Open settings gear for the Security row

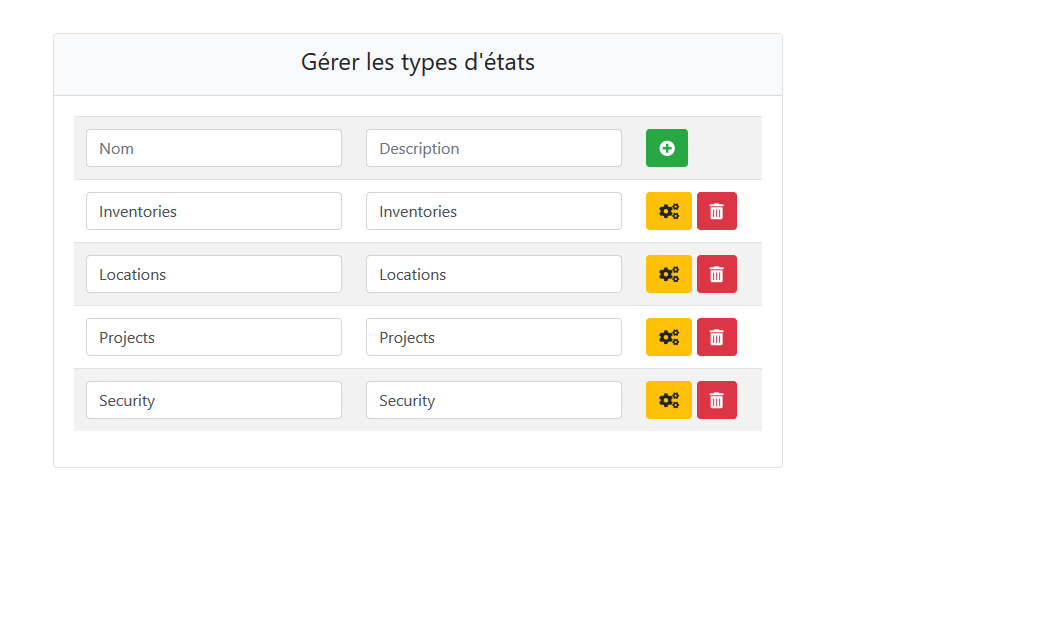[x=668, y=400]
